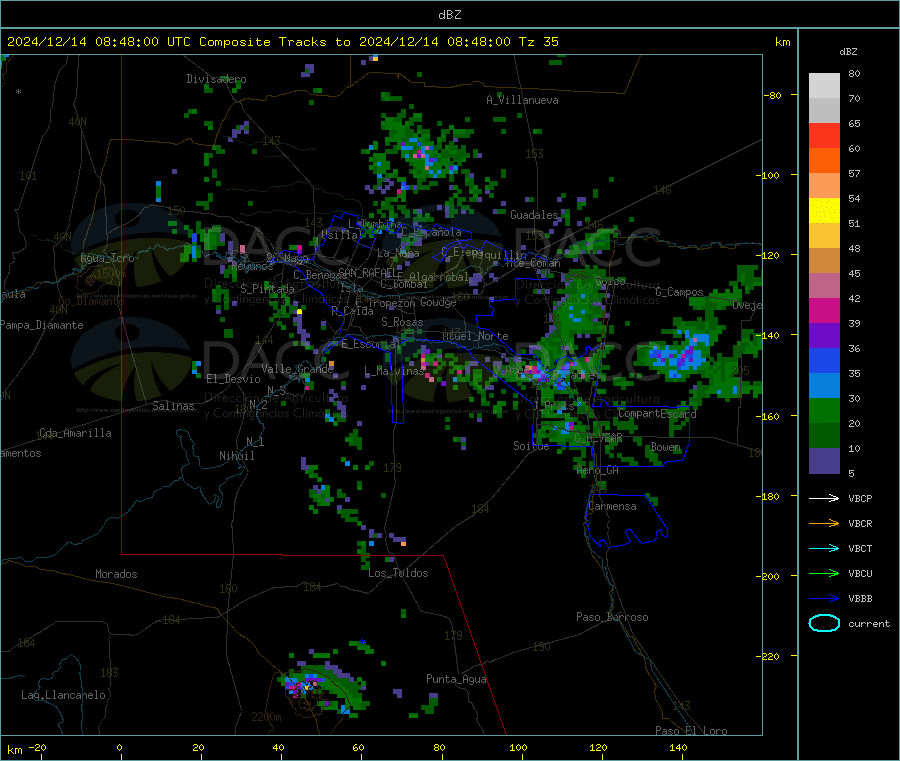This screenshot has height=761, width=900.
Task: Click the Bowen place label
Action: [x=665, y=446]
